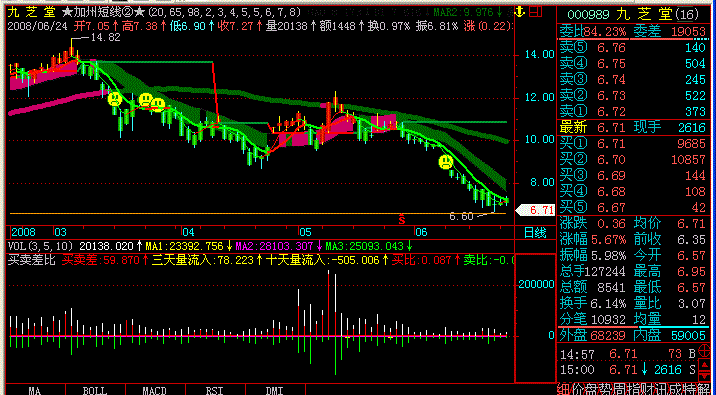Image resolution: width=716 pixels, height=395 pixels.
Task: Open the 指 tab at bottom right
Action: pyautogui.click(x=634, y=389)
